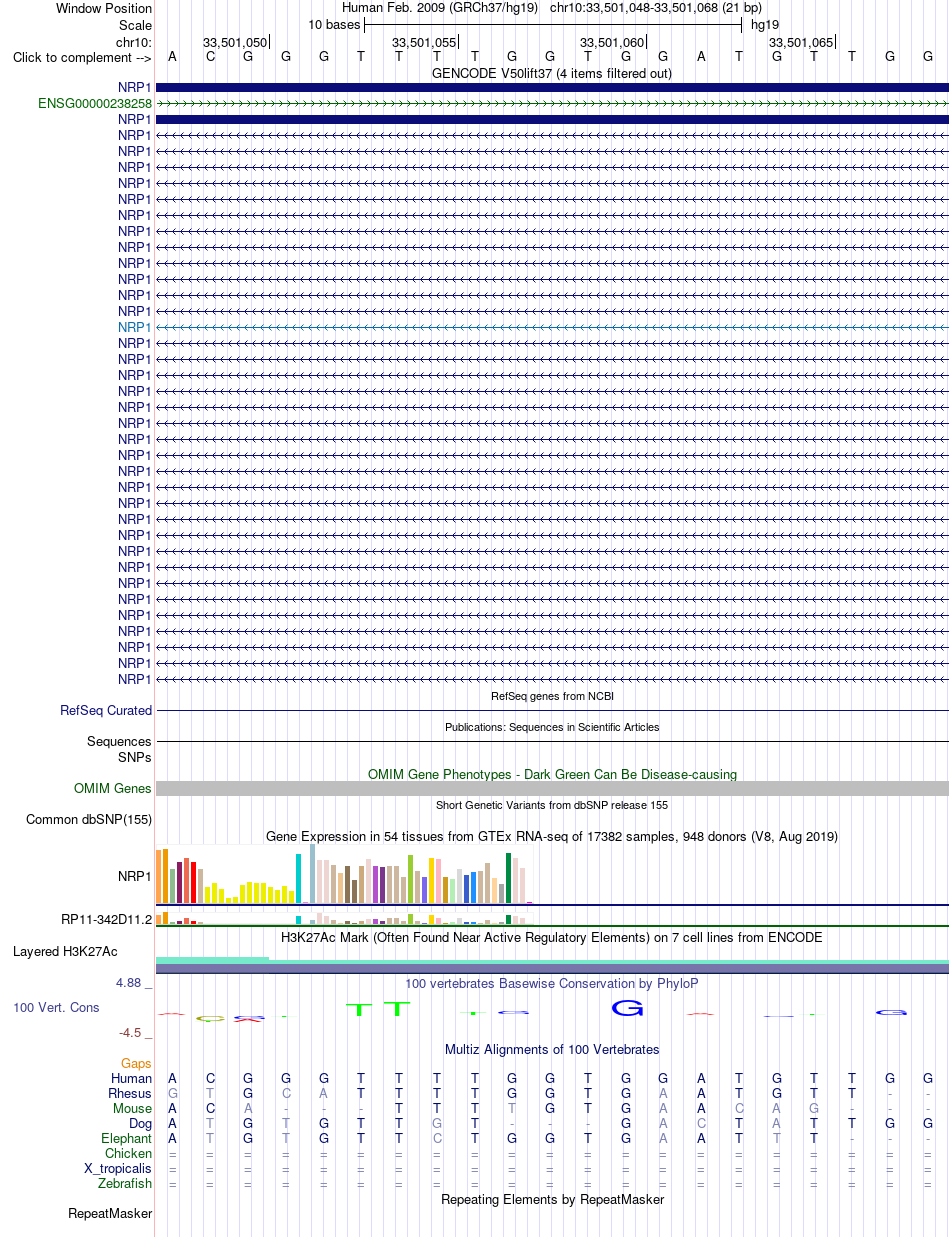Open 'Short Genetic Variants from dbSNP release 155'

[552, 805]
